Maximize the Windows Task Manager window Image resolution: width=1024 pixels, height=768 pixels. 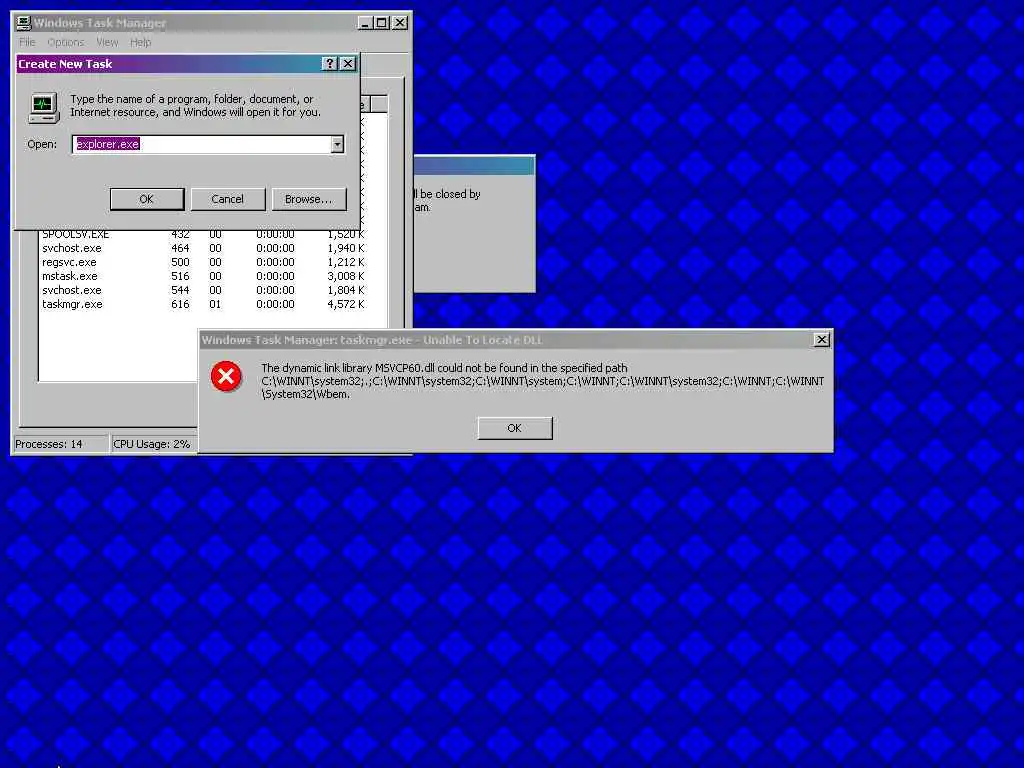(382, 23)
